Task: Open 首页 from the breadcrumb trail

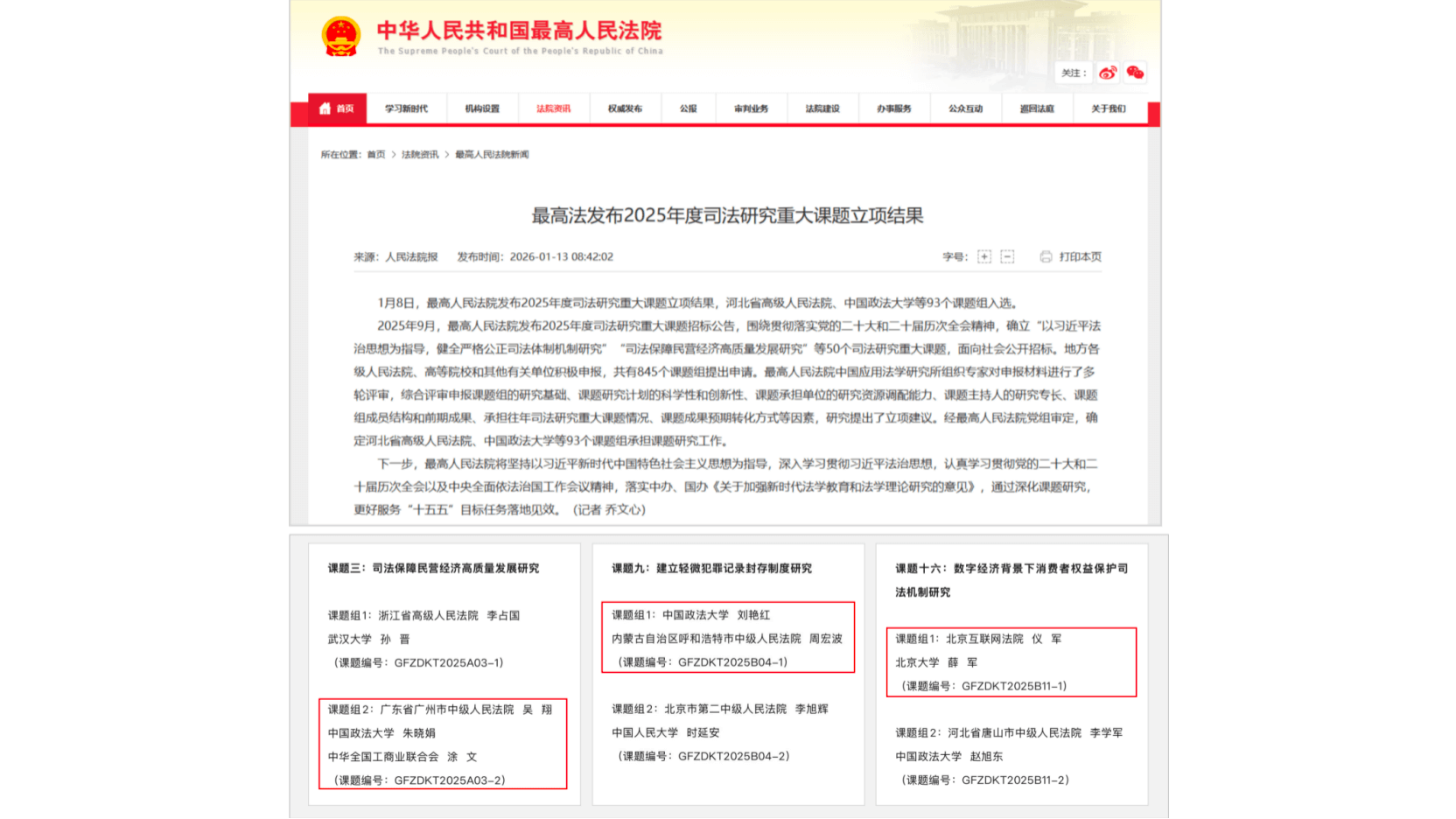Action: pyautogui.click(x=374, y=154)
